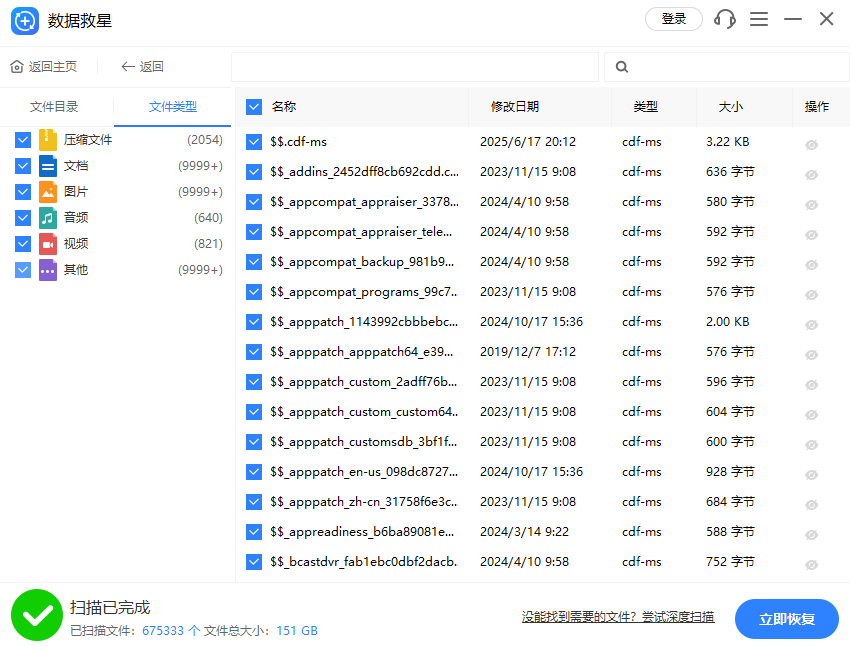
Task: Uncheck $$_addins_2452dff8cb692cdd file checkbox
Action: click(254, 172)
